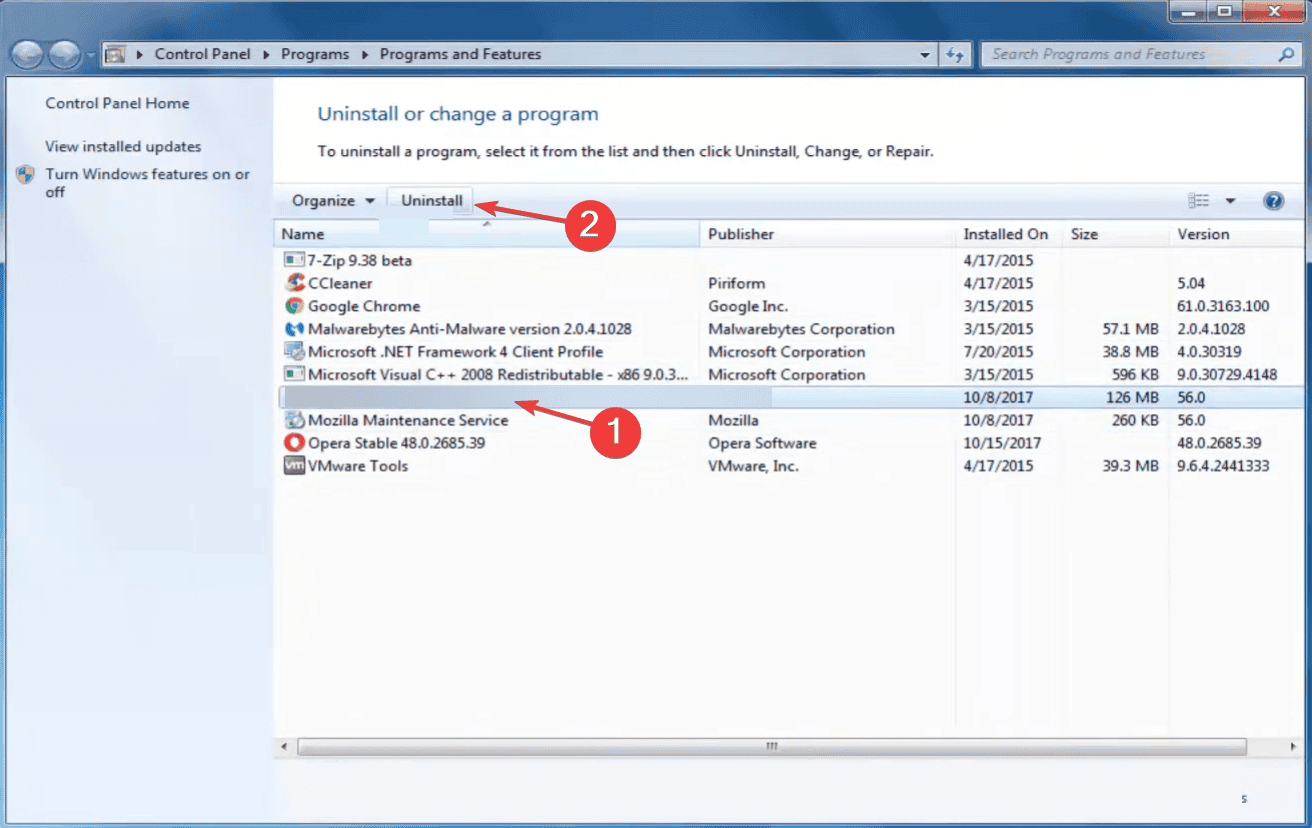Expand the arrow after Programs breadcrumb

[365, 54]
